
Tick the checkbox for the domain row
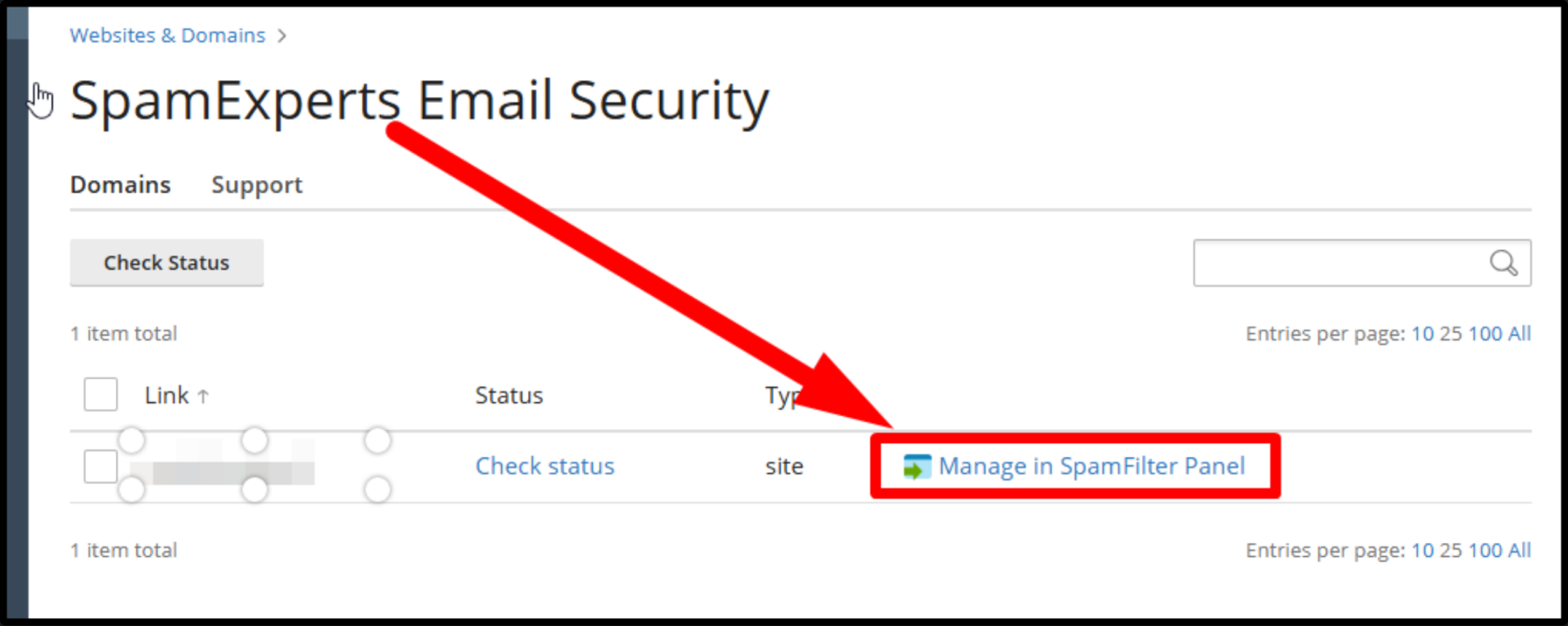coord(101,466)
